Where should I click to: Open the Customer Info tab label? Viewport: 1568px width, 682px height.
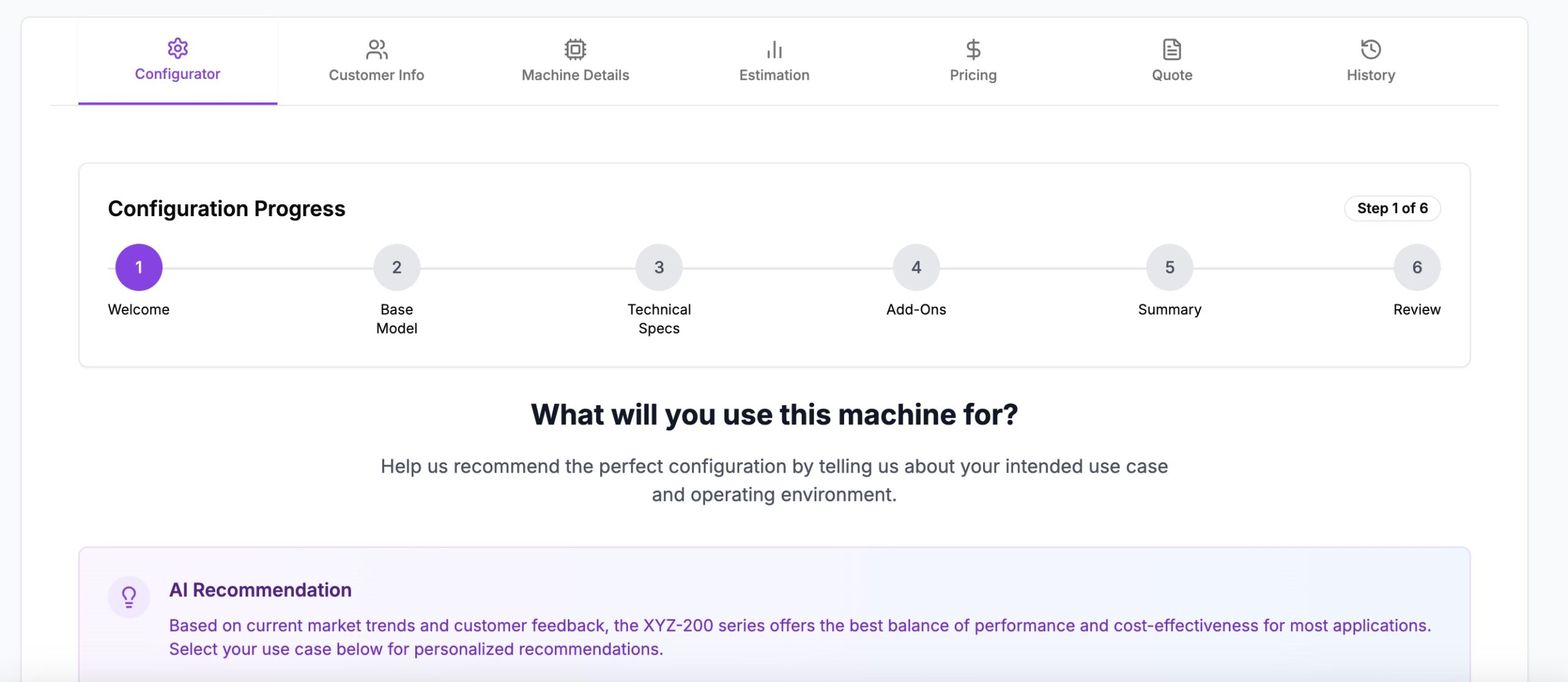coord(377,75)
